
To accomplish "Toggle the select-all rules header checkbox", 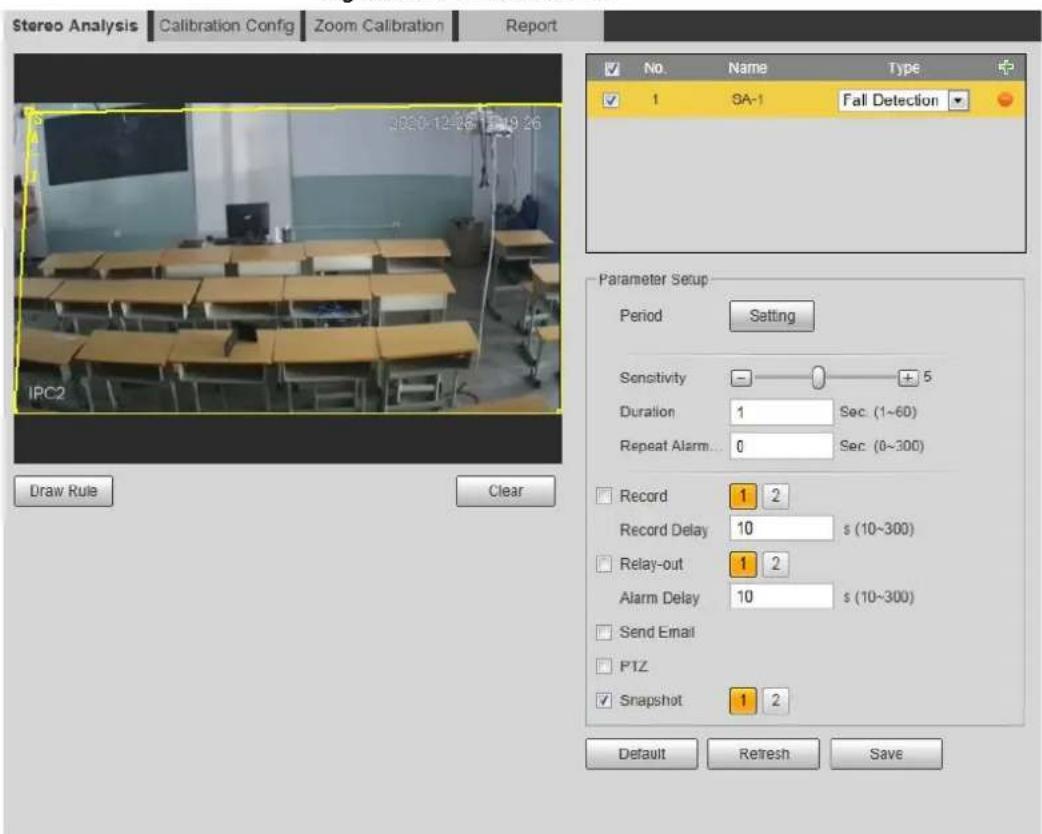I will point(612,68).
